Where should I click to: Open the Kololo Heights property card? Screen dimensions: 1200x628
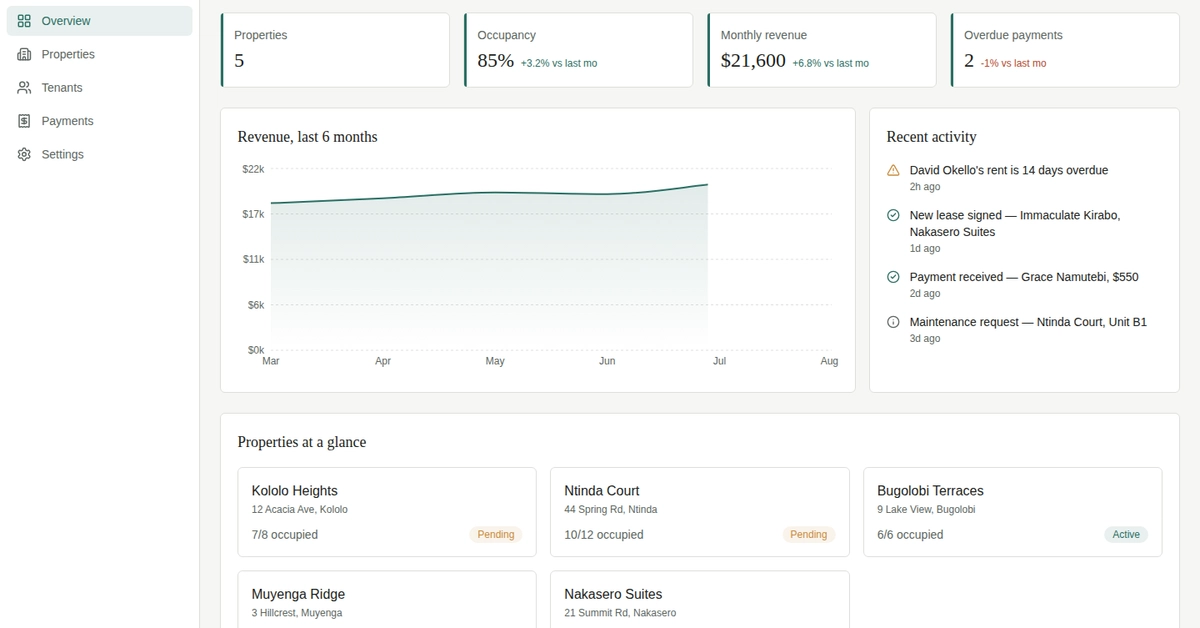point(387,512)
